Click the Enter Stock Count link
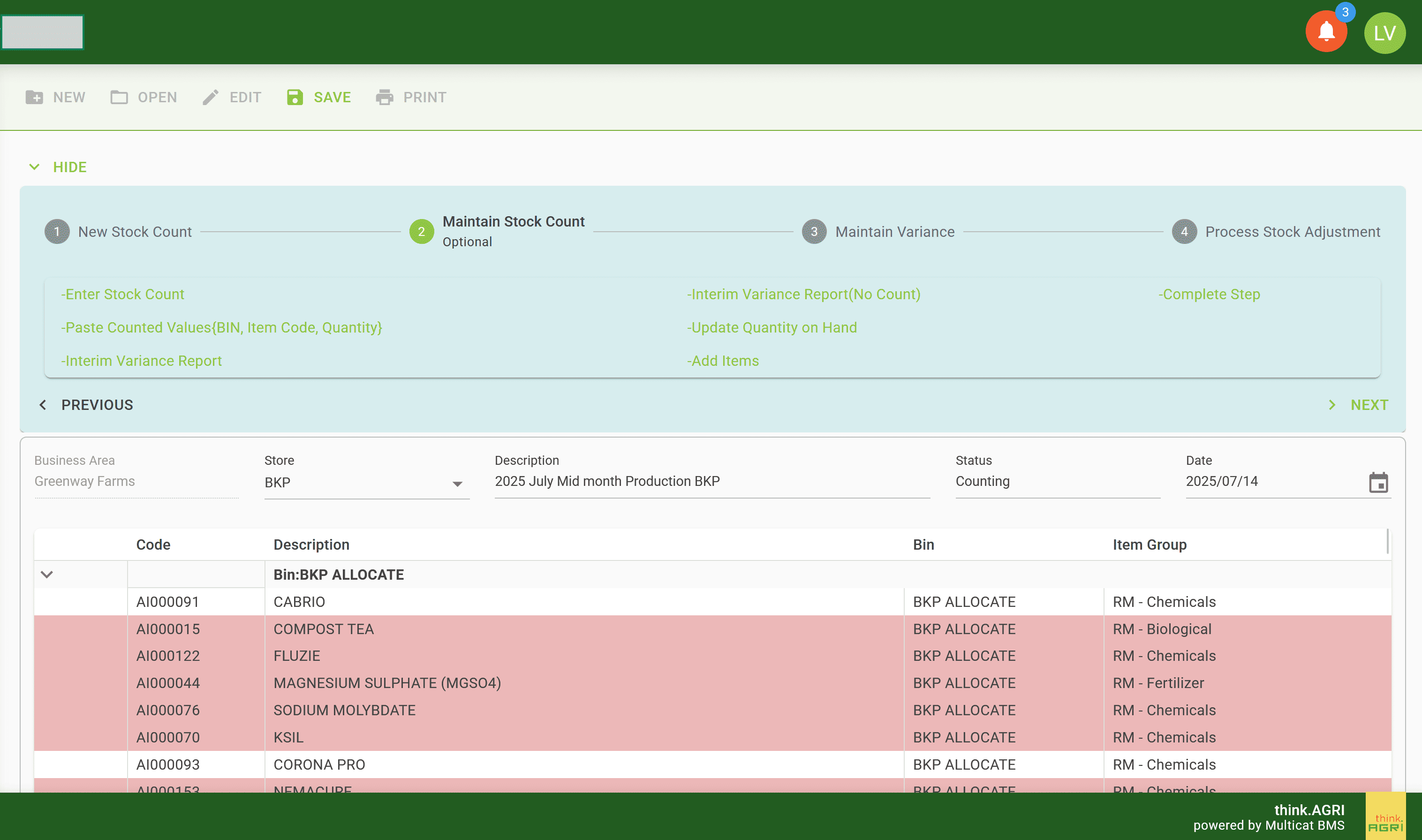The height and width of the screenshot is (840, 1422). [123, 295]
